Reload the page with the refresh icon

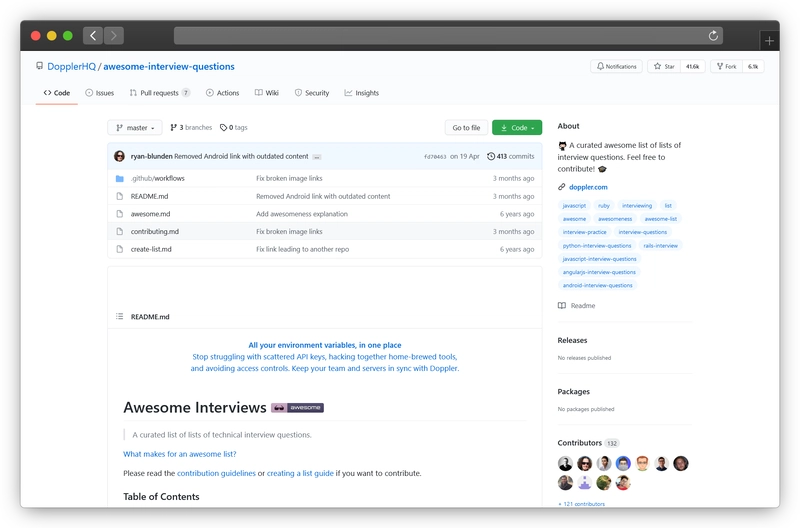tap(713, 35)
